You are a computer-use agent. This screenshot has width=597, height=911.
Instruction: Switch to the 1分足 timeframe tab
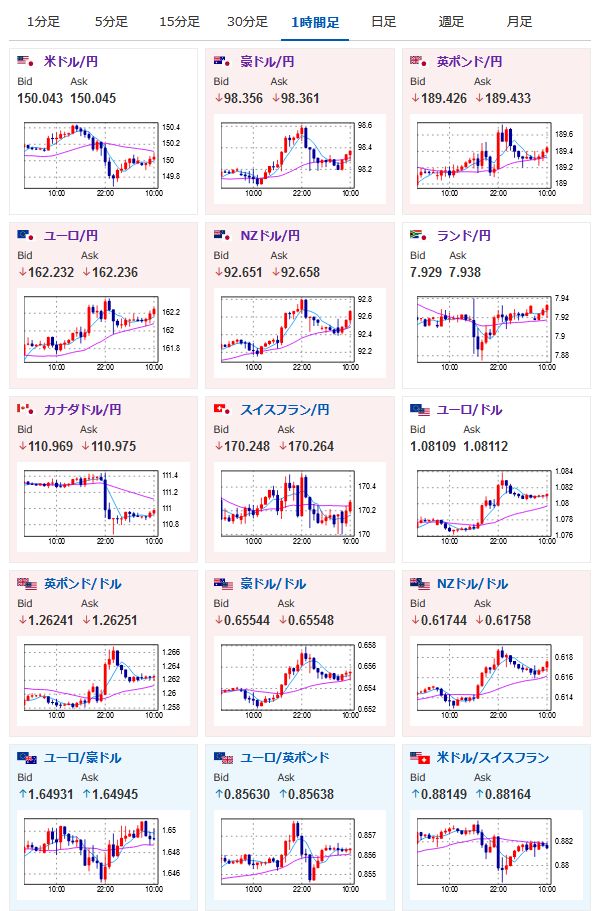[x=44, y=22]
